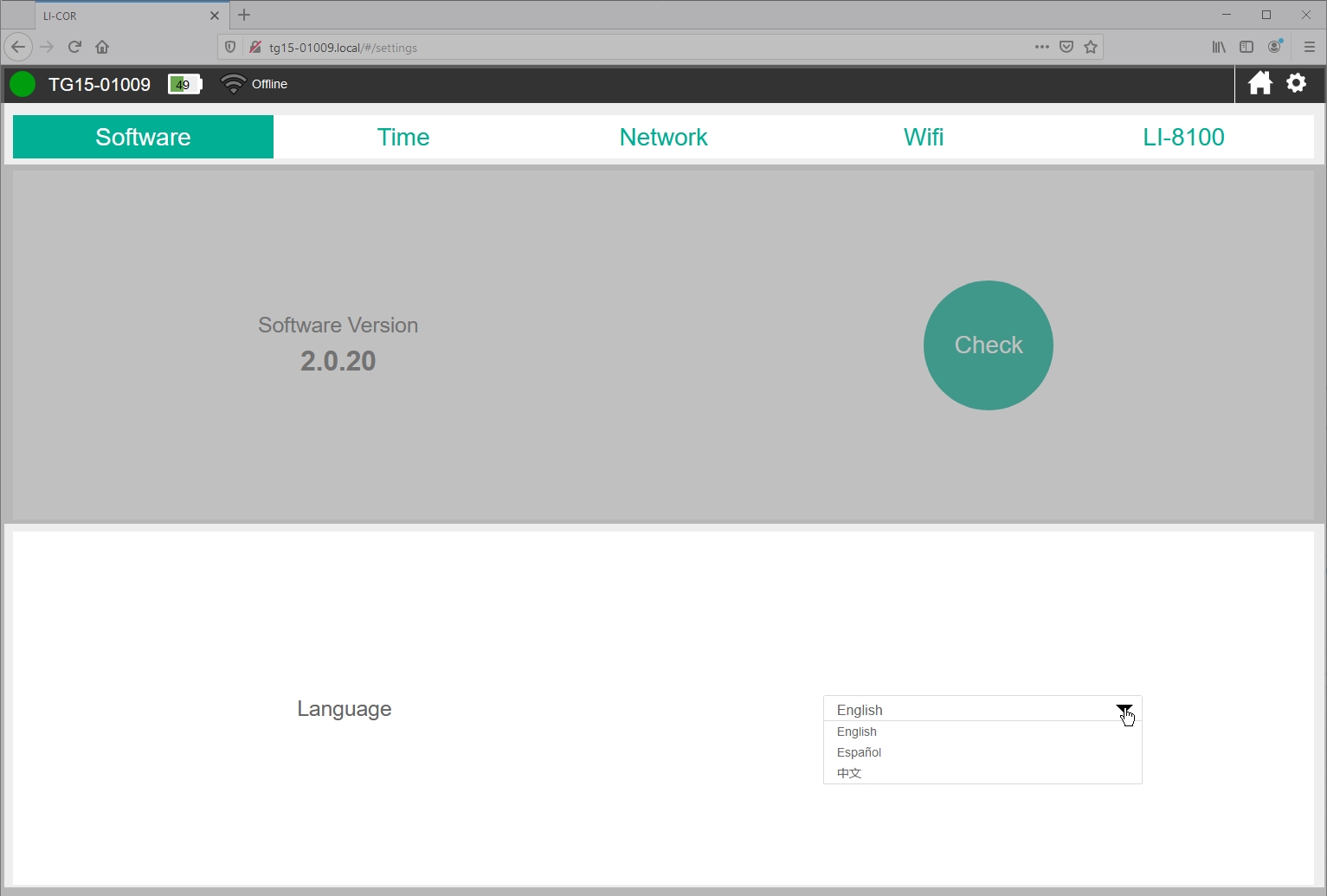1327x896 pixels.
Task: Select the LI-COR browser tab
Action: pyautogui.click(x=132, y=16)
